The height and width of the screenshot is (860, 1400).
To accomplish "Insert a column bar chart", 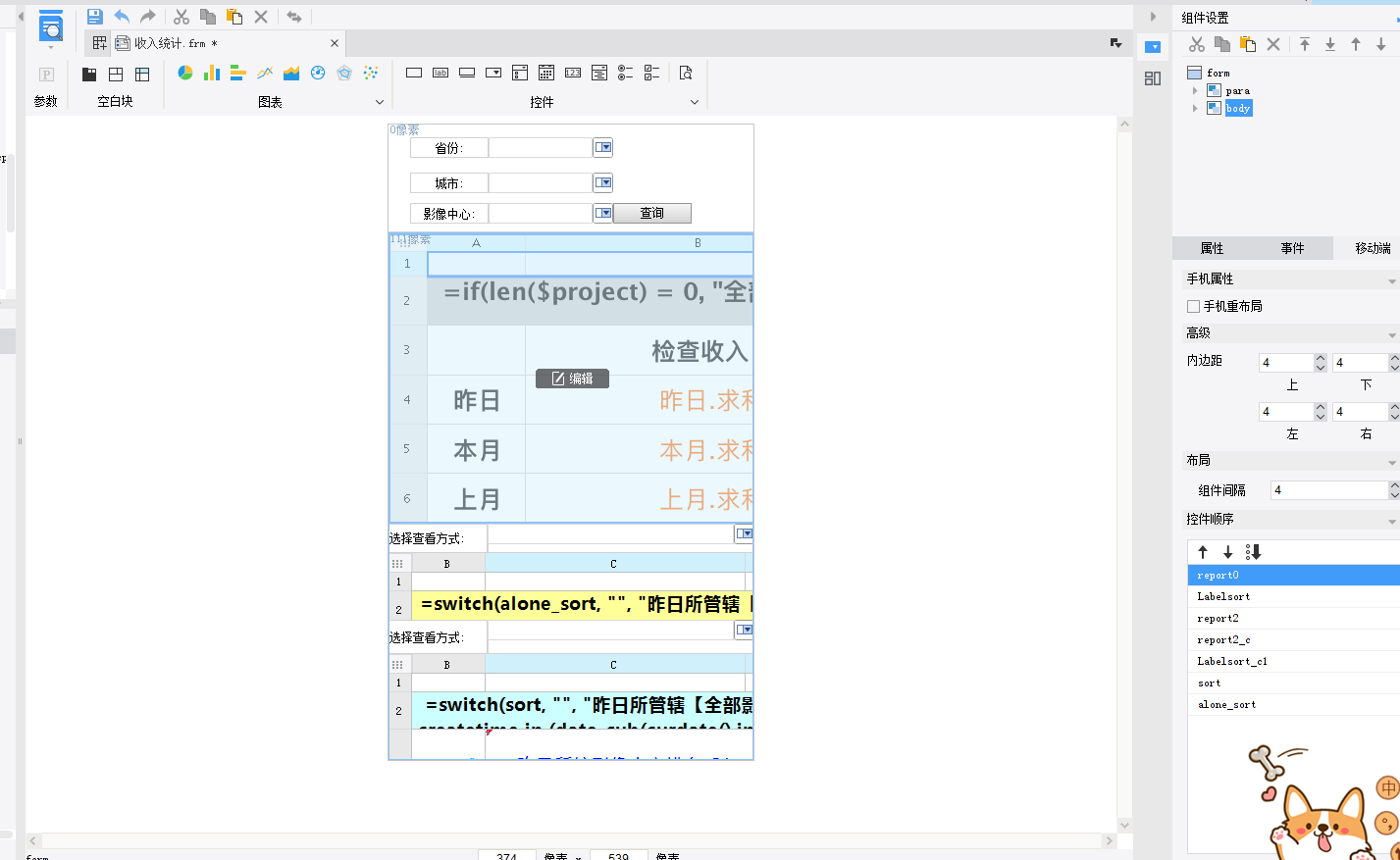I will click(212, 73).
